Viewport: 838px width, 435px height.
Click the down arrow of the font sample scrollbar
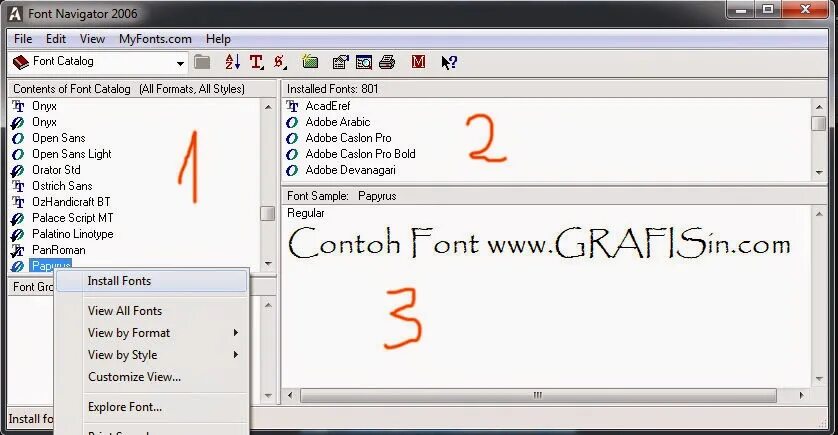coord(819,379)
